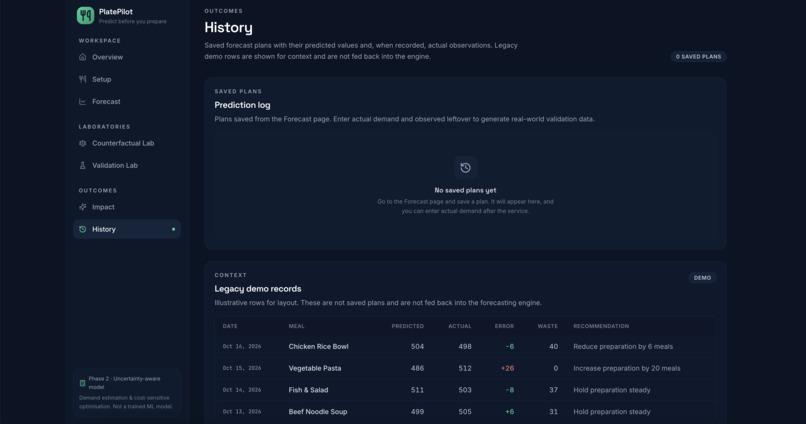Click the History clock icon in sidebar
806x424 pixels.
tap(83, 229)
